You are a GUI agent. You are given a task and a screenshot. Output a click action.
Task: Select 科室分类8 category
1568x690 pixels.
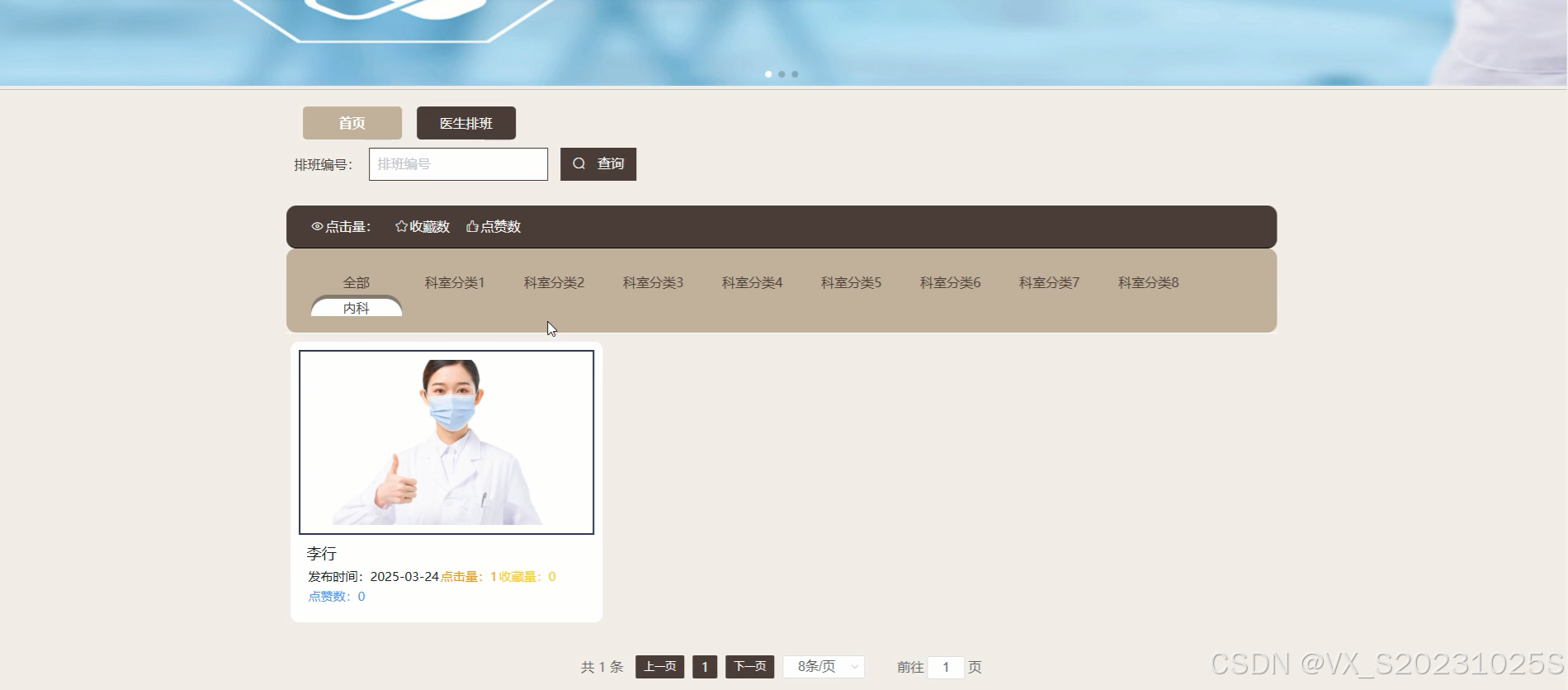point(1148,282)
